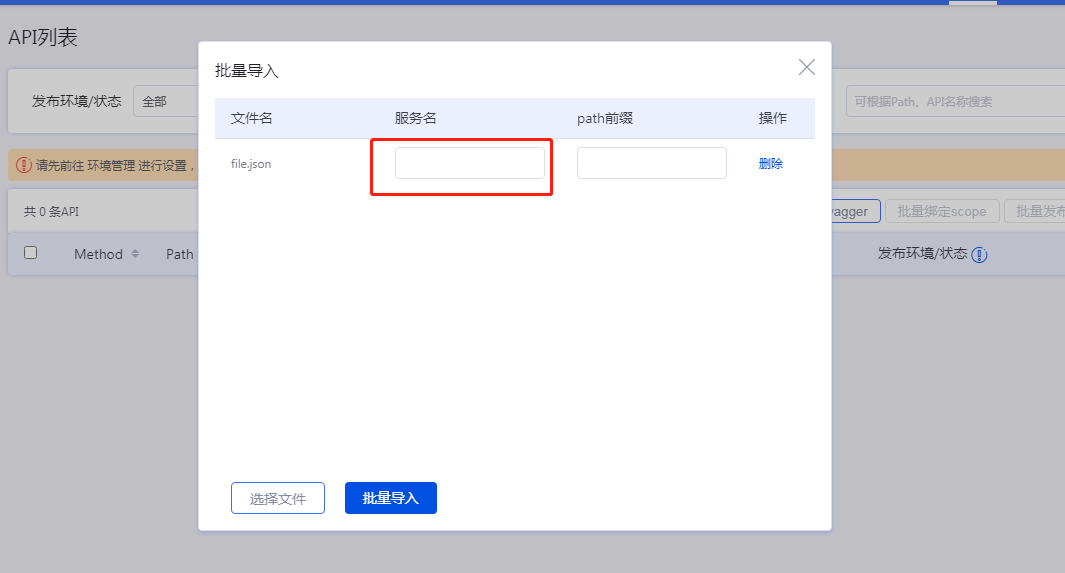This screenshot has width=1065, height=573.
Task: Open the 发布环境/状态 filter dropdown showing 全部
Action: (x=165, y=101)
